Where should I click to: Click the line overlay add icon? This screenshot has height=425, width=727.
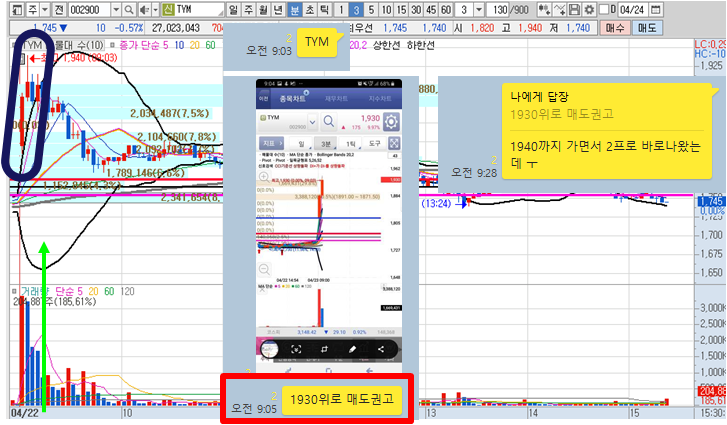coord(560,9)
